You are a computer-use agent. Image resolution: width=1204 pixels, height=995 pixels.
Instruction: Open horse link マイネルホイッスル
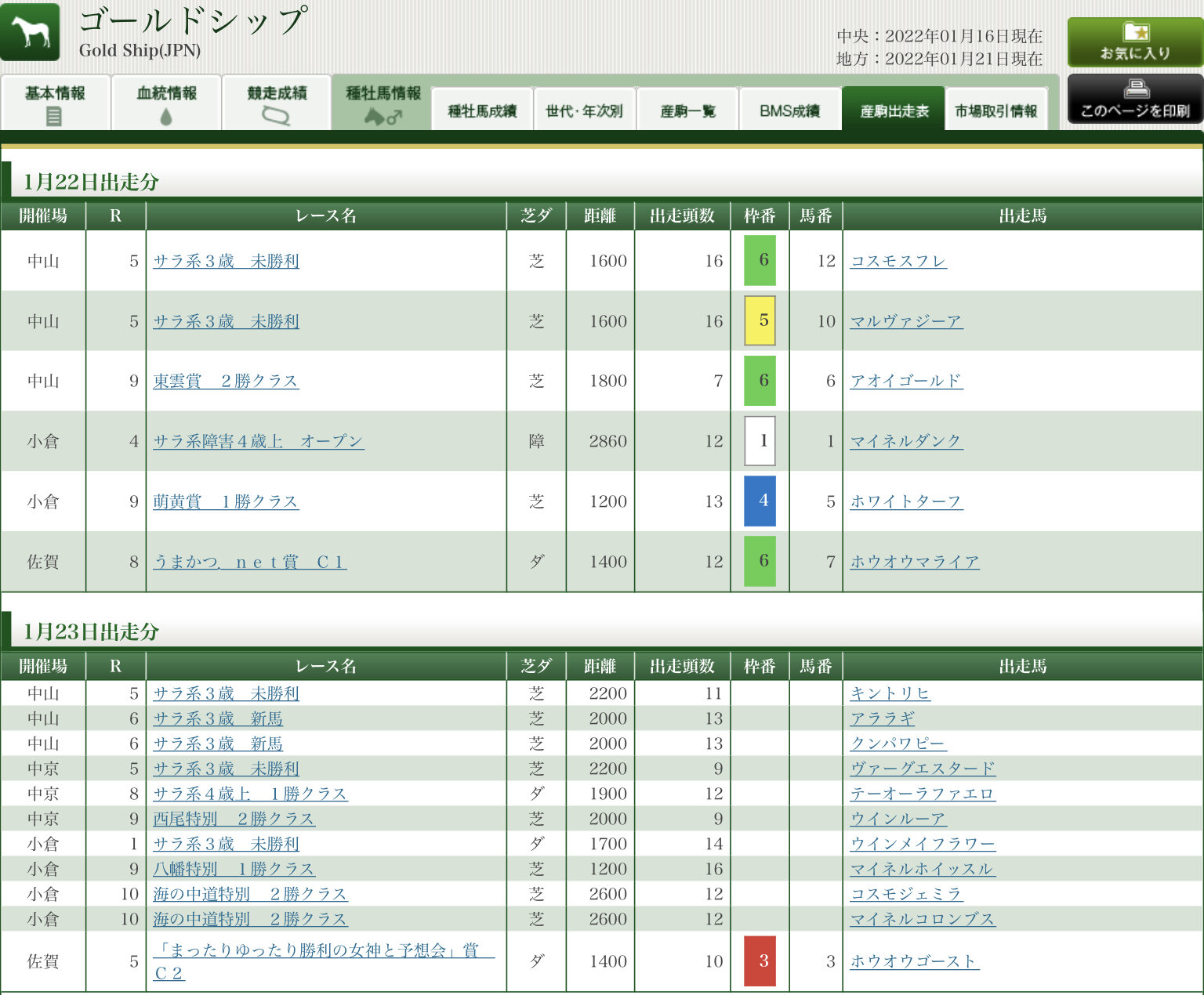click(923, 869)
